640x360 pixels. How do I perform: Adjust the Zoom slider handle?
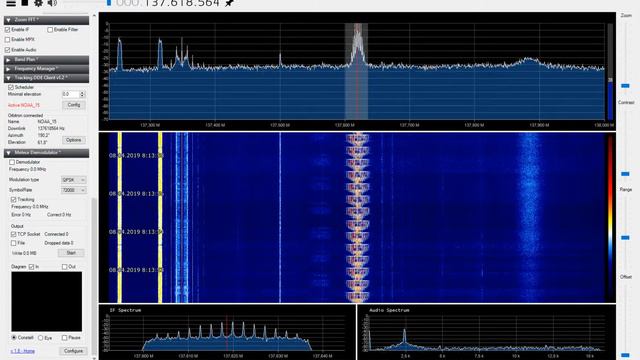625,86
